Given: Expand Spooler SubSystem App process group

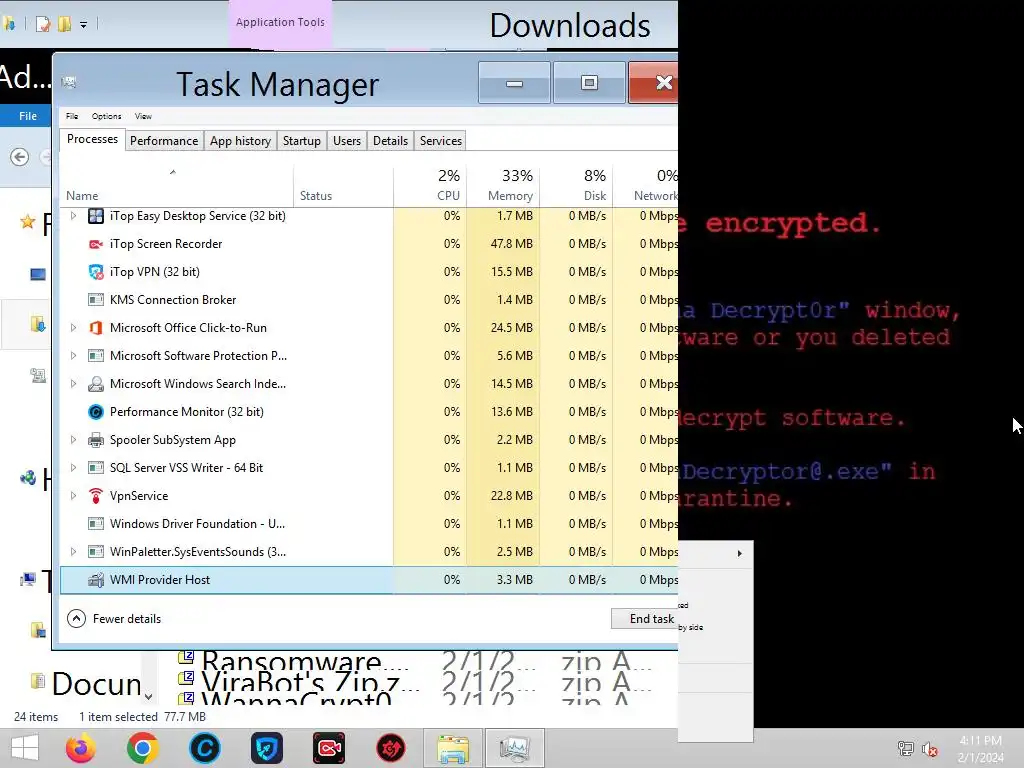Looking at the screenshot, I should tap(73, 440).
